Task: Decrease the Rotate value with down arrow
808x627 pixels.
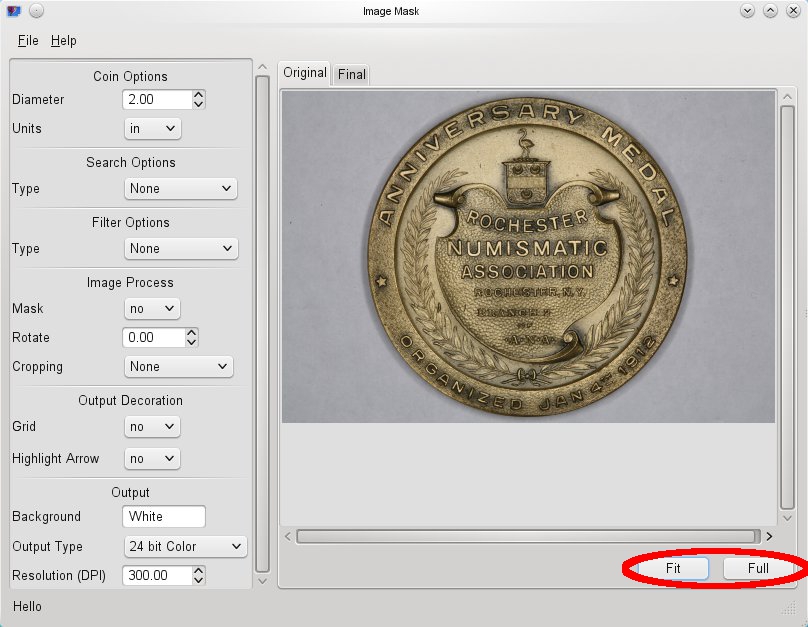Action: pos(192,342)
